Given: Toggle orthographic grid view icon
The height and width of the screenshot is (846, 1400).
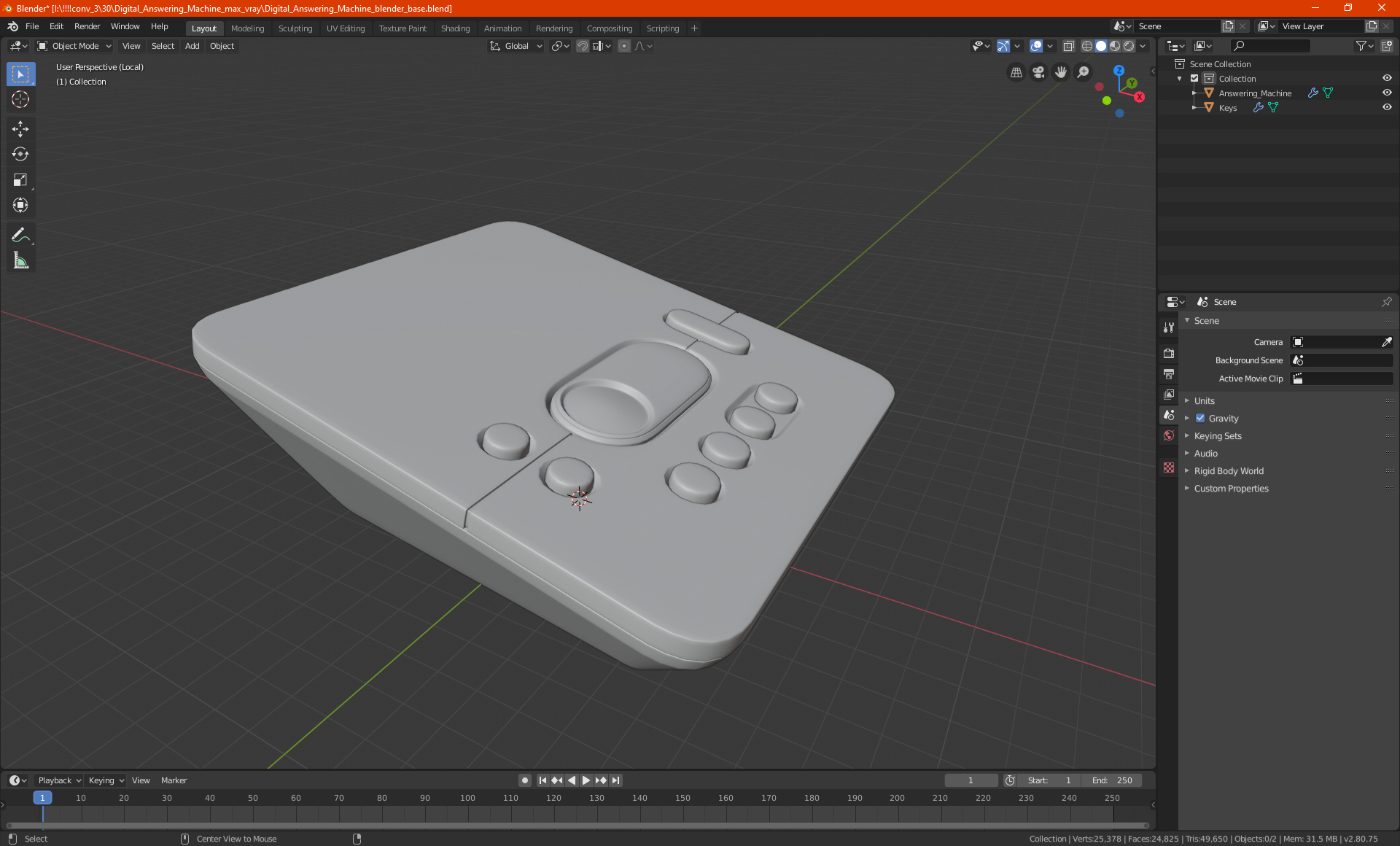Looking at the screenshot, I should pos(1016,72).
